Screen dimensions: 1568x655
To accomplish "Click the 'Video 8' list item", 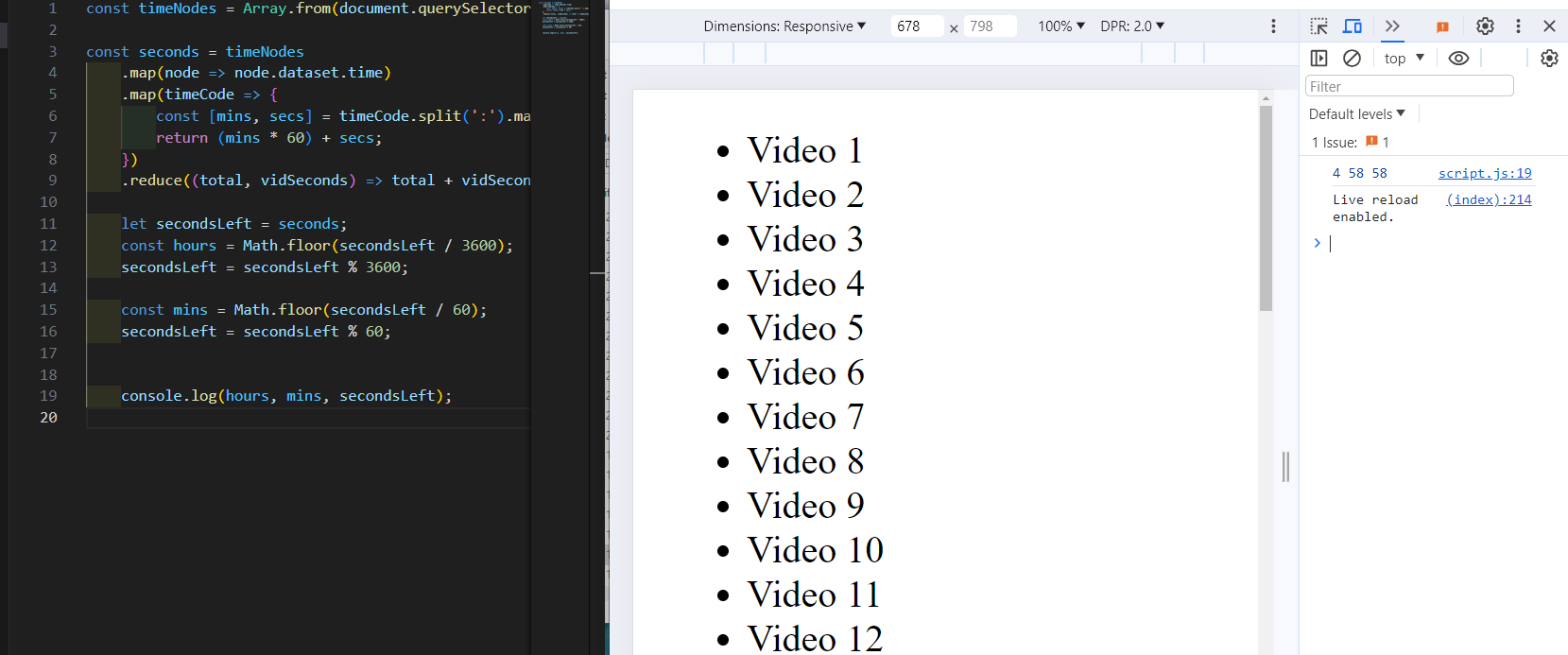I will [805, 461].
